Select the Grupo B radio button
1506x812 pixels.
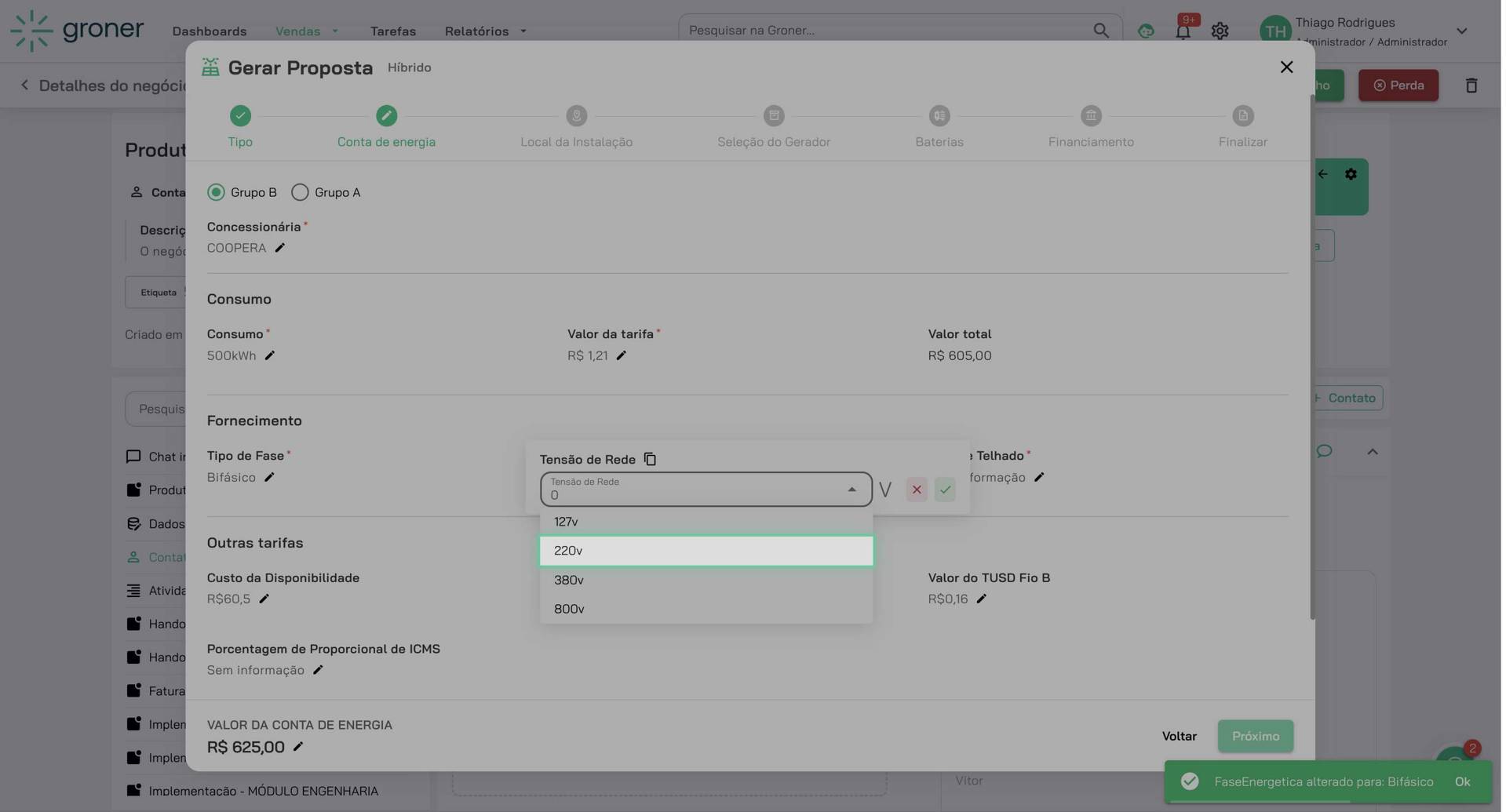coord(215,192)
